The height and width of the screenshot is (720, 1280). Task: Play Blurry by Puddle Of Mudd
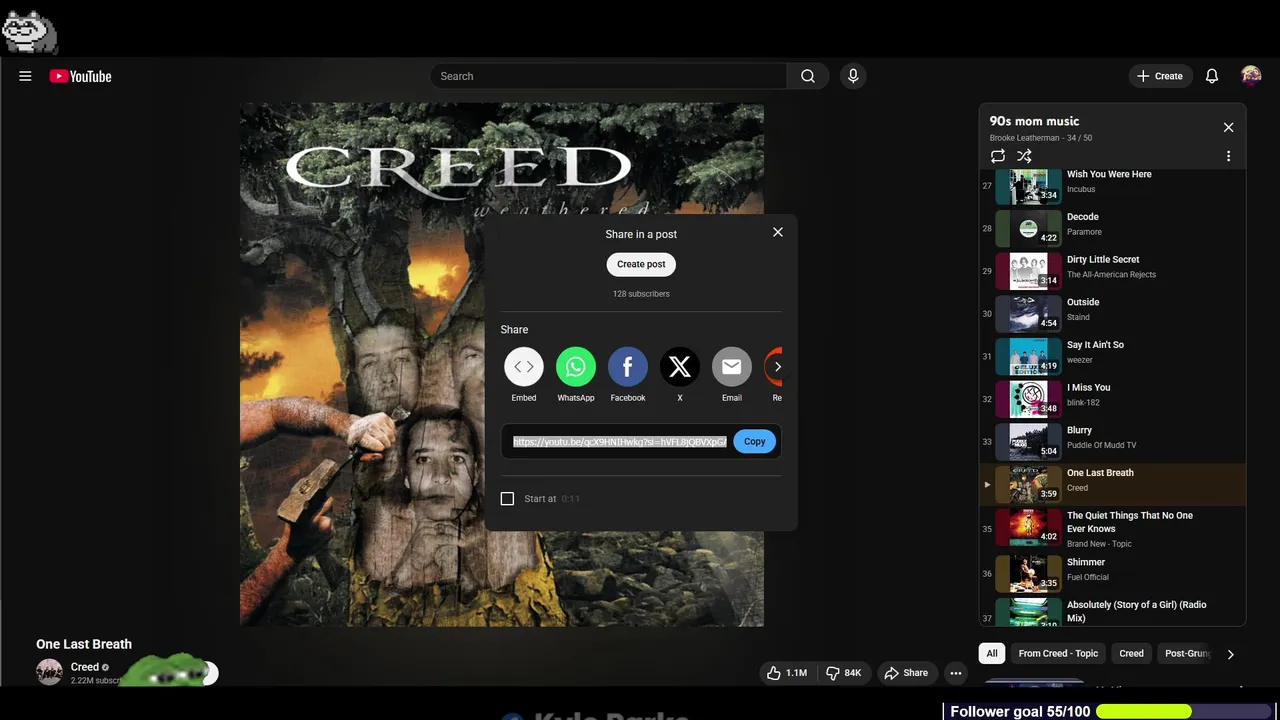click(x=1112, y=442)
